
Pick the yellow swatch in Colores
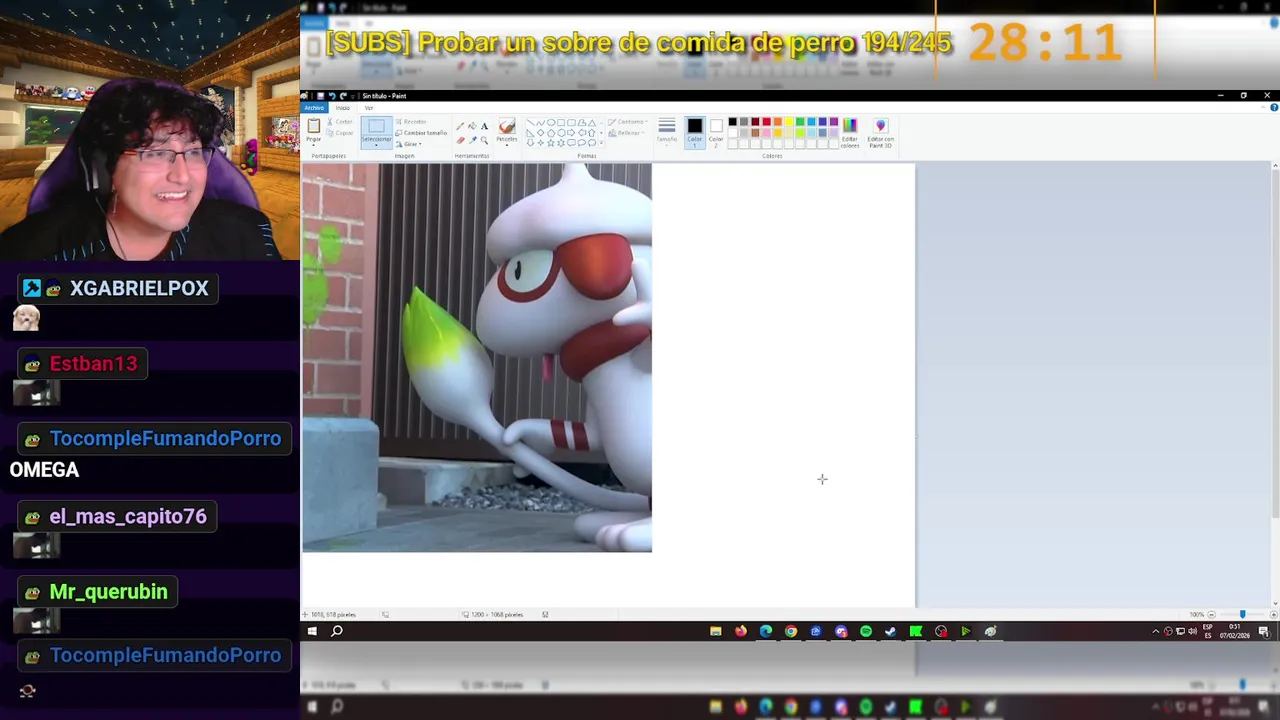click(789, 122)
